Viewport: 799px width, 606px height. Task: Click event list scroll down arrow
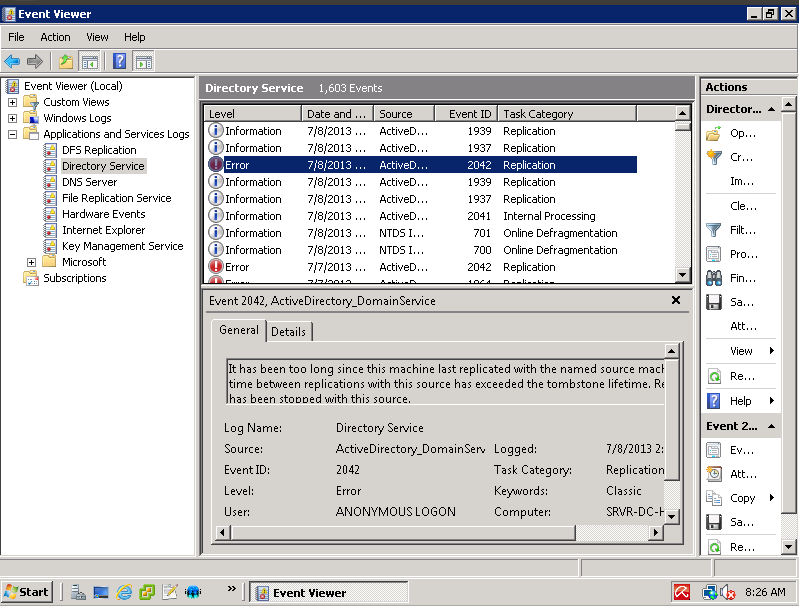[683, 275]
